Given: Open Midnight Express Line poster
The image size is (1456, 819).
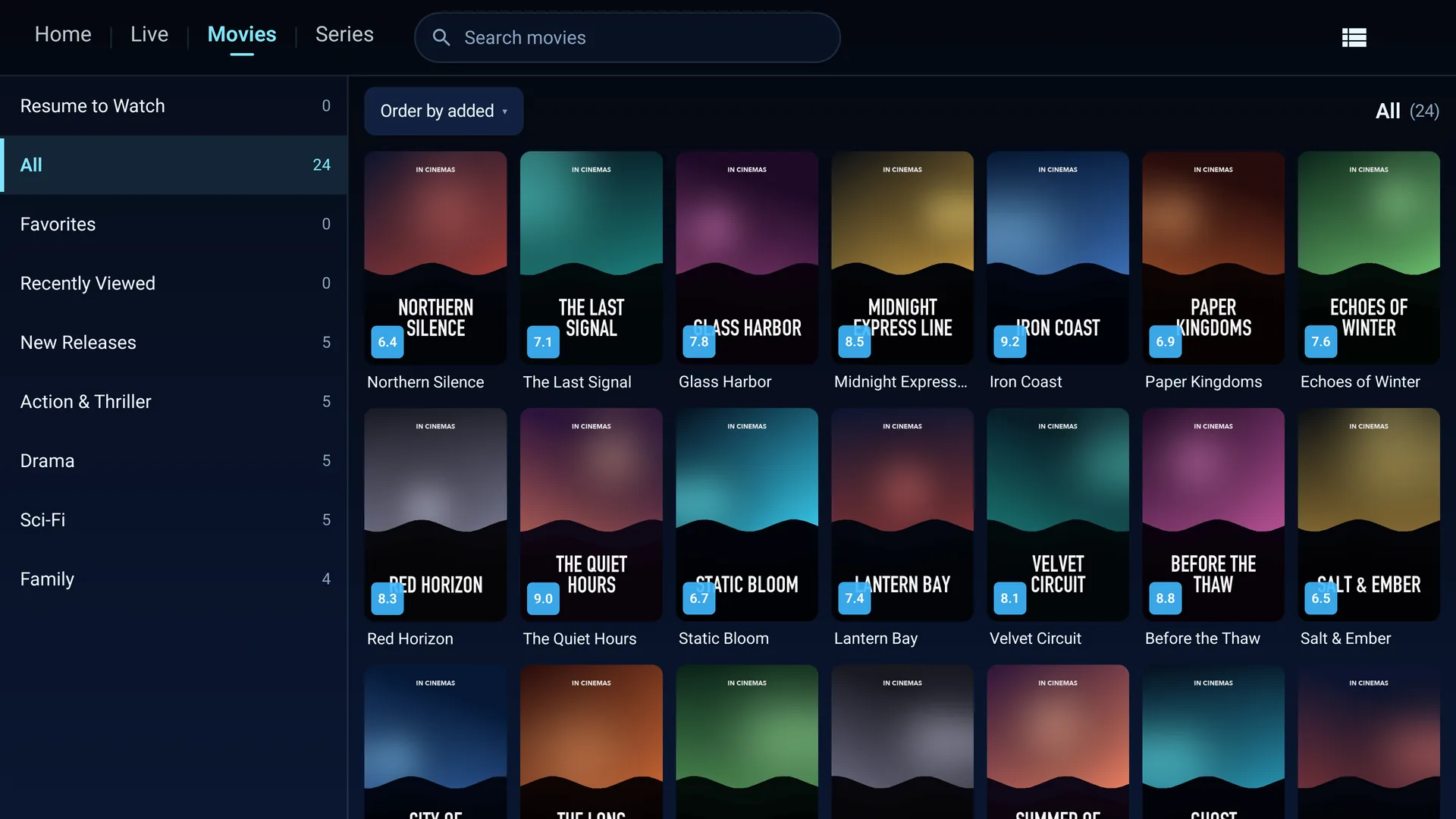Looking at the screenshot, I should point(902,258).
